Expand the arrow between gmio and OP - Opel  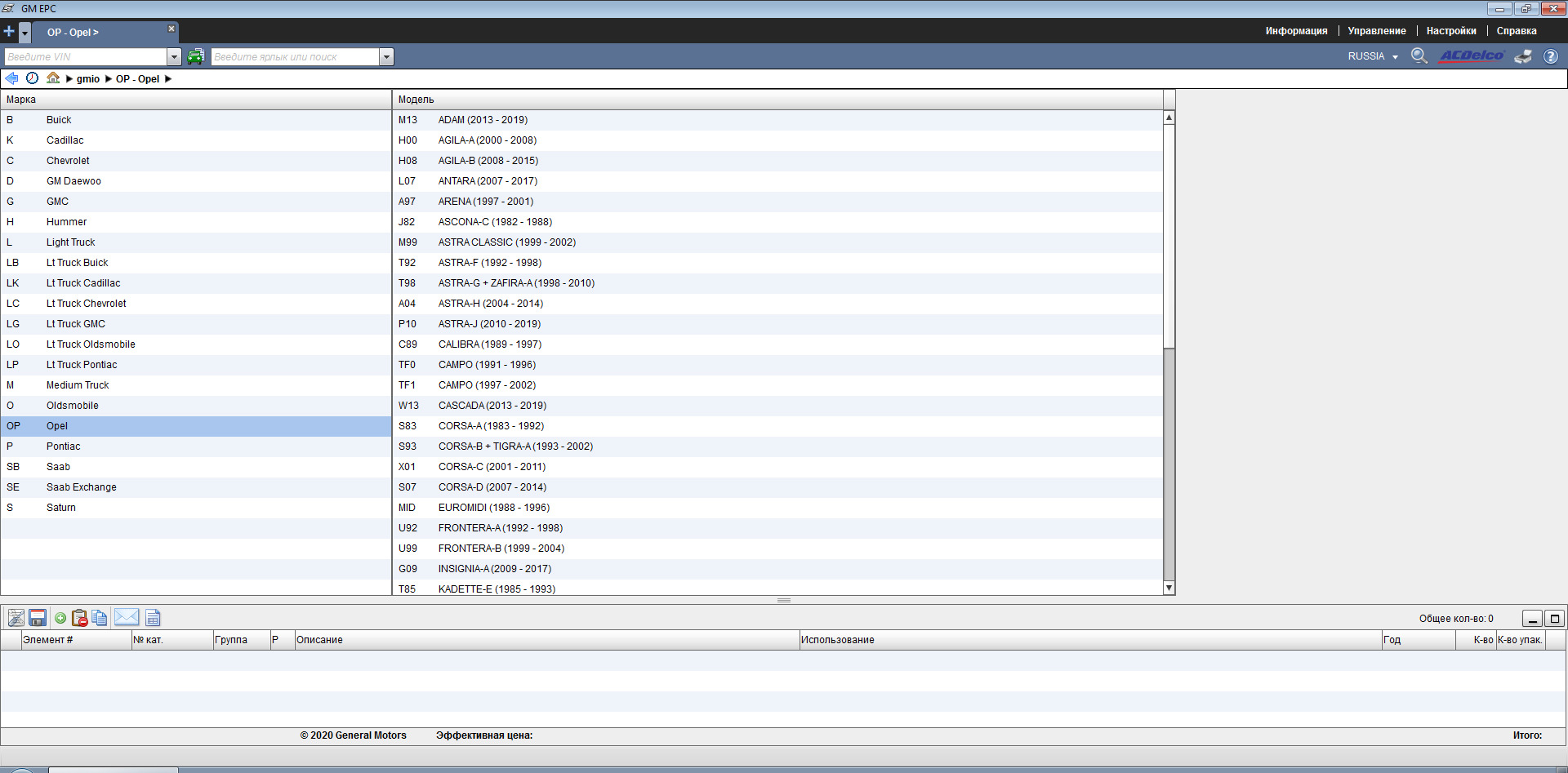[108, 79]
